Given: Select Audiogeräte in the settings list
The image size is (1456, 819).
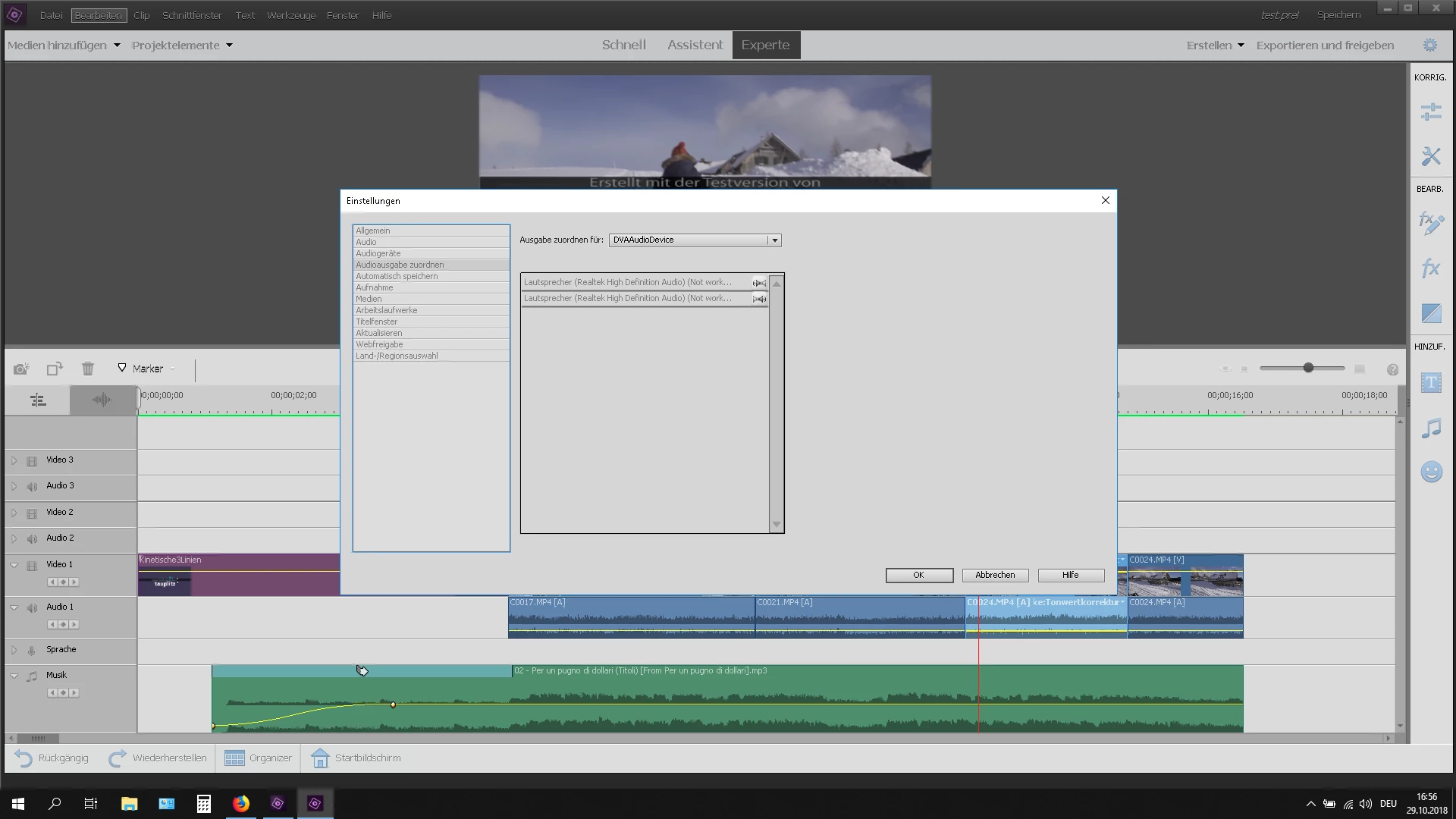Looking at the screenshot, I should coord(378,253).
